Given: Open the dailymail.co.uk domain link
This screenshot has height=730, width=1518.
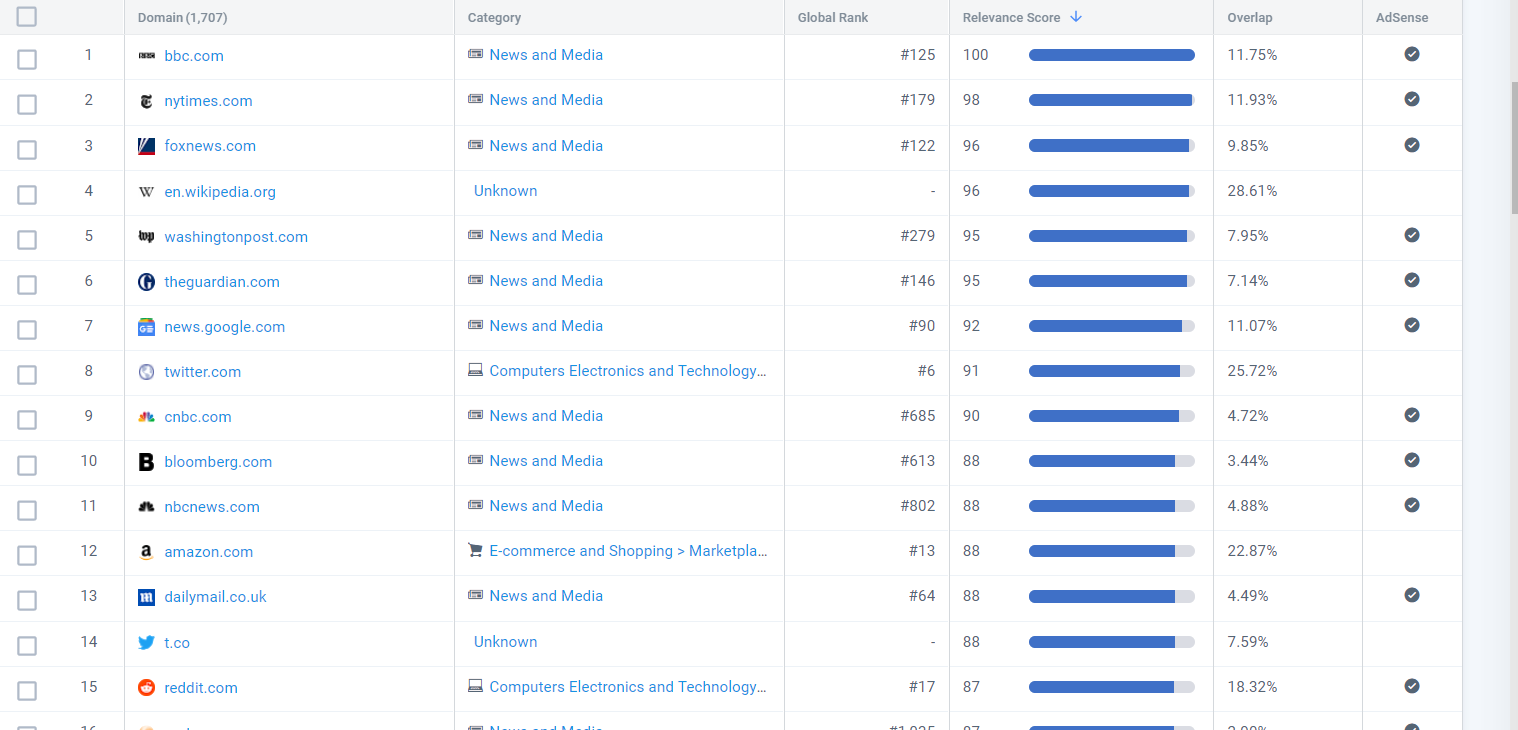Looking at the screenshot, I should click(215, 597).
